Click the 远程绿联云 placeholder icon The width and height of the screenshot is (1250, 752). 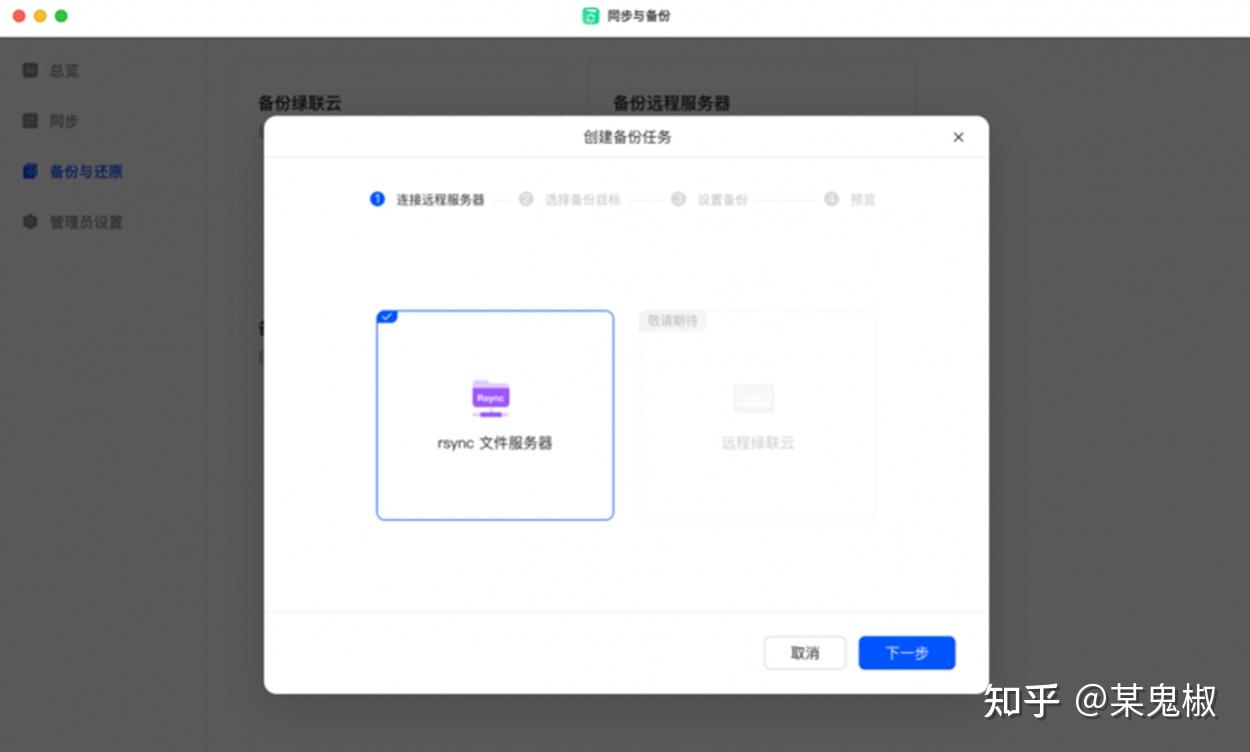tap(755, 397)
